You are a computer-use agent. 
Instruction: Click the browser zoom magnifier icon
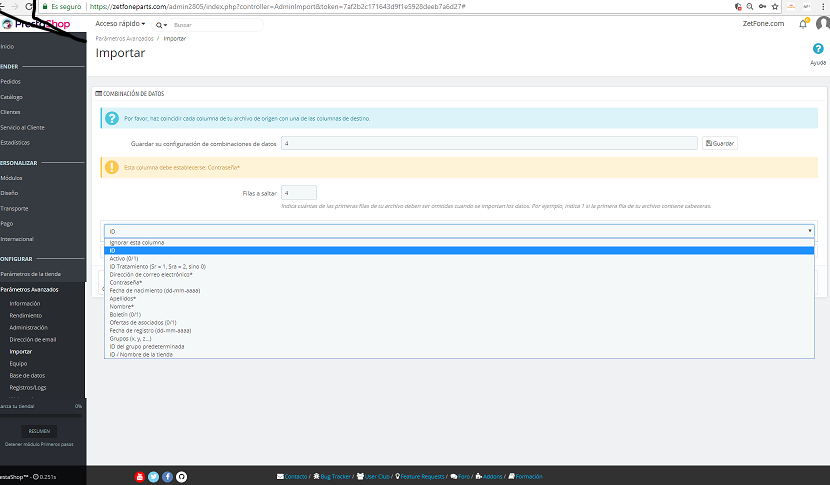[750, 6]
